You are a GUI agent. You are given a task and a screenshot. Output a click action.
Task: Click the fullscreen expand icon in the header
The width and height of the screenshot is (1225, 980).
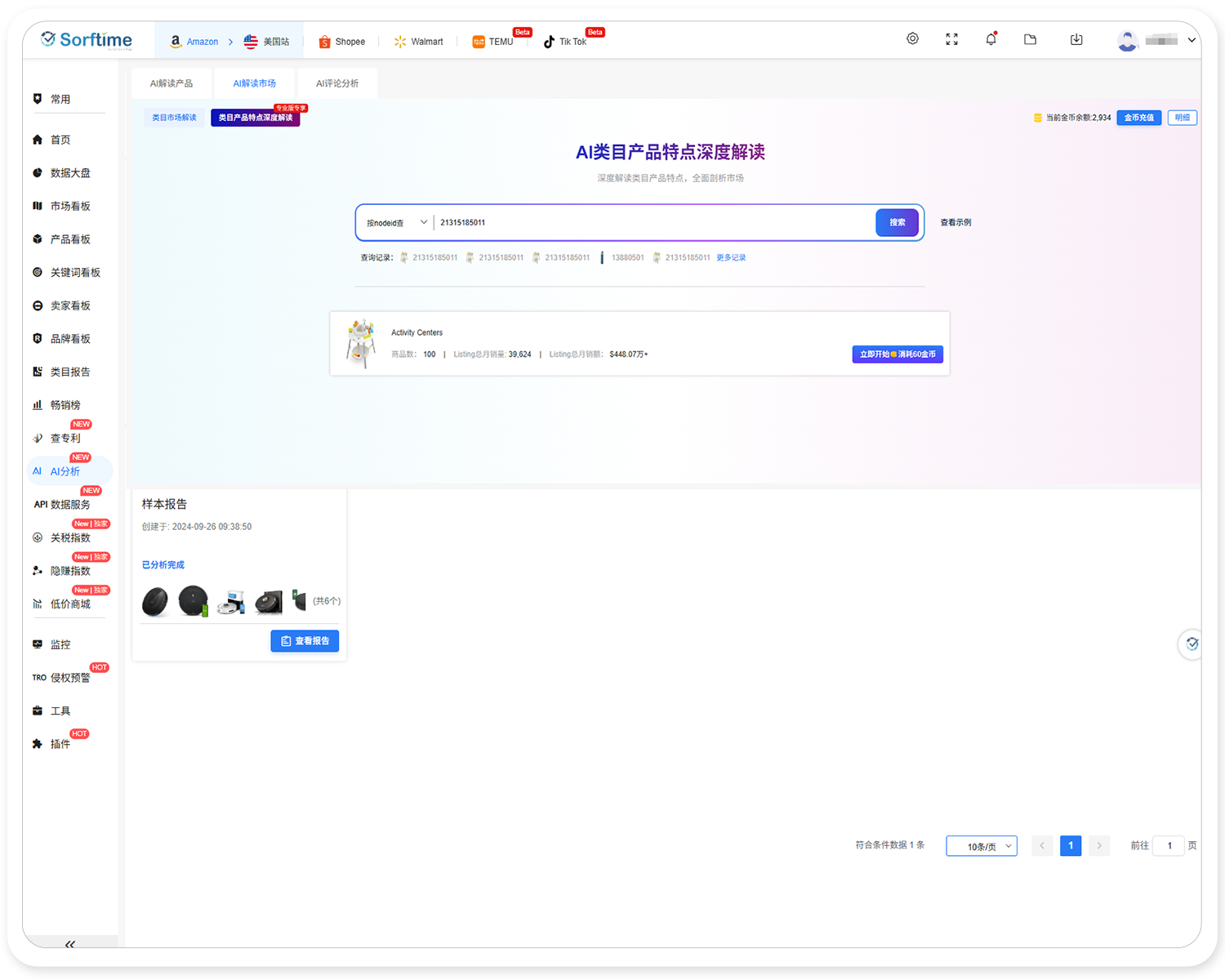[x=951, y=38]
